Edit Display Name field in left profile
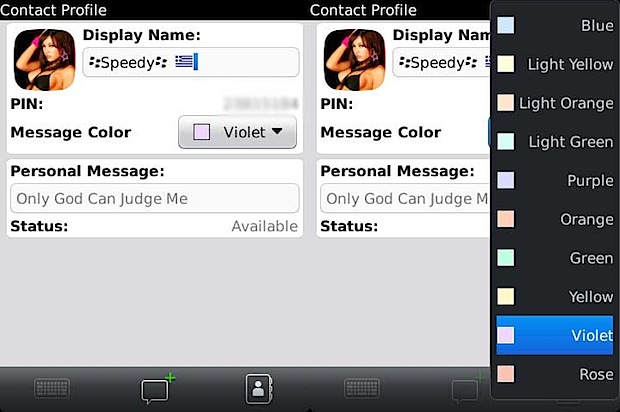This screenshot has width=620, height=412. (x=191, y=62)
